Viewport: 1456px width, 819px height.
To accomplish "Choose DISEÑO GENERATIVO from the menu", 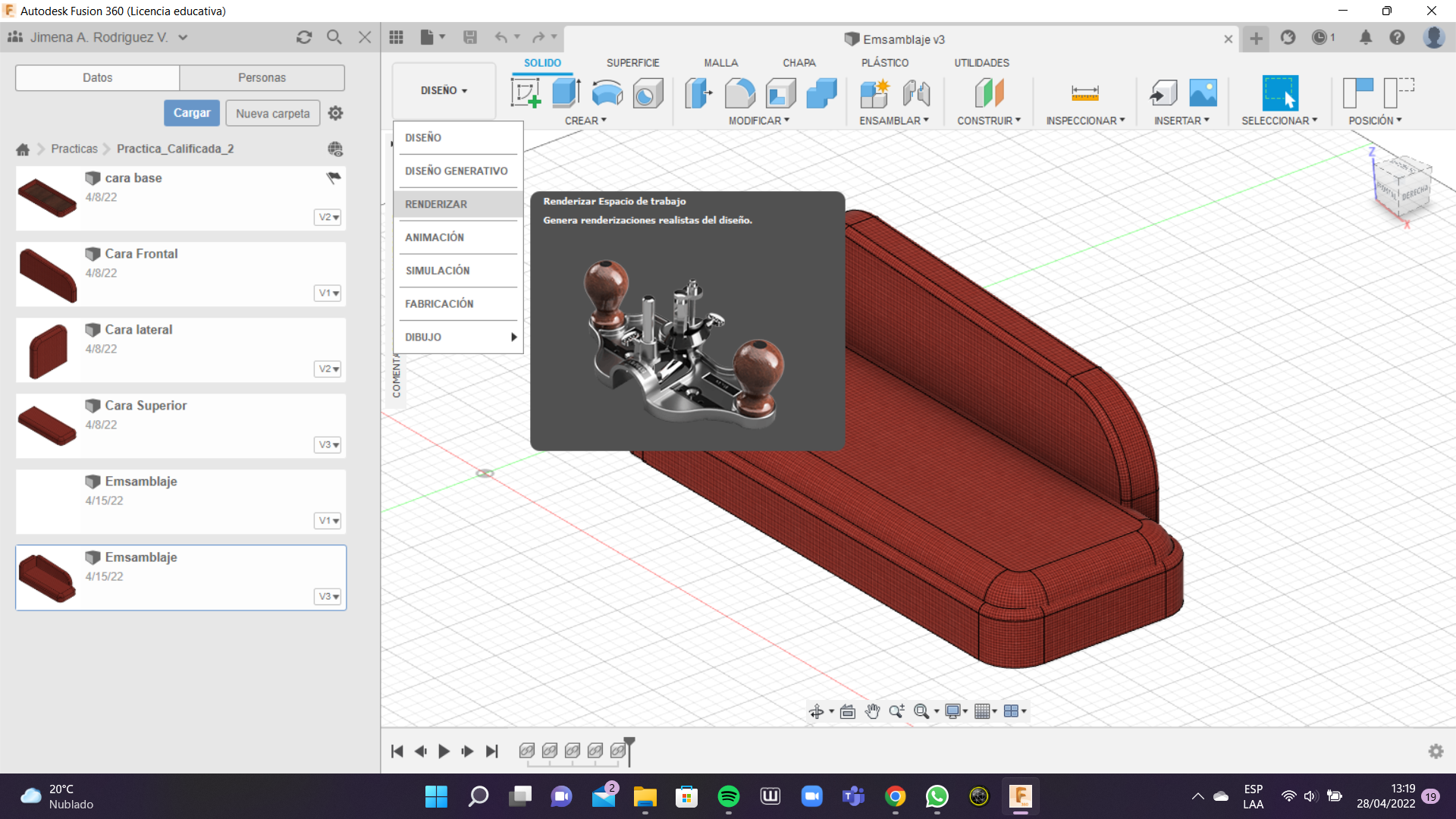I will click(458, 171).
